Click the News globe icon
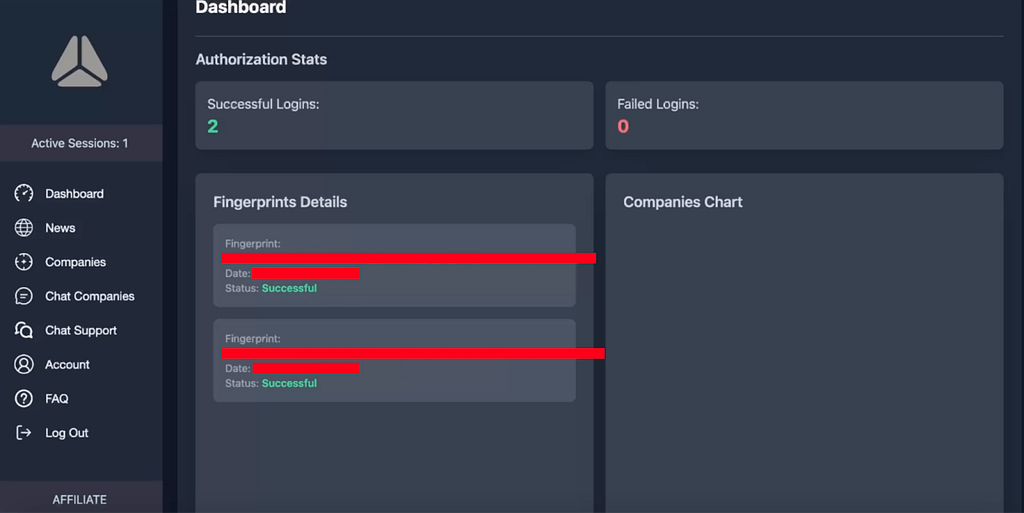 (x=24, y=228)
